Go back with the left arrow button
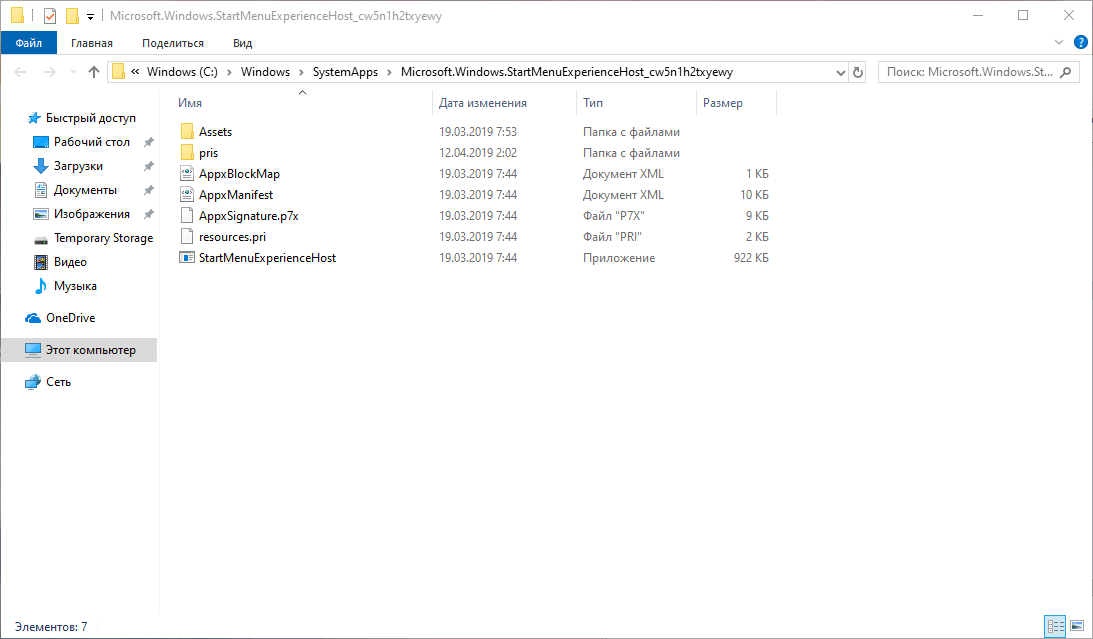Screen dimensions: 1093x639 [20, 72]
